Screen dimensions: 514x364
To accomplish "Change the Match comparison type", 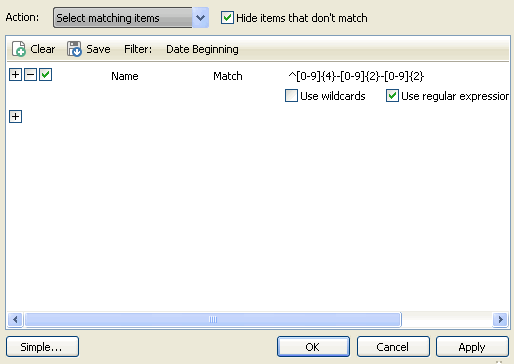I will (x=228, y=76).
